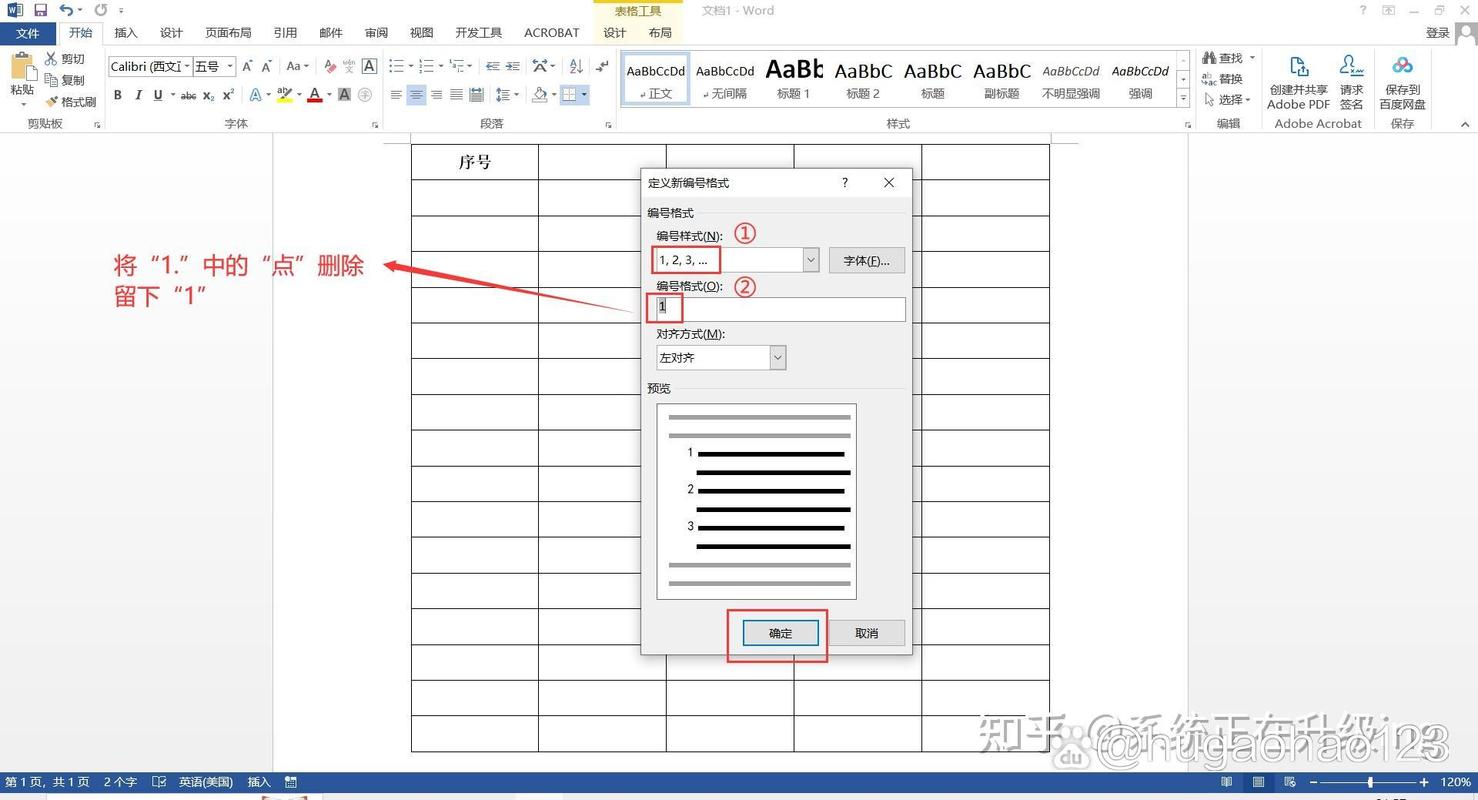
Task: Click in the 编号格式 input field
Action: click(780, 309)
